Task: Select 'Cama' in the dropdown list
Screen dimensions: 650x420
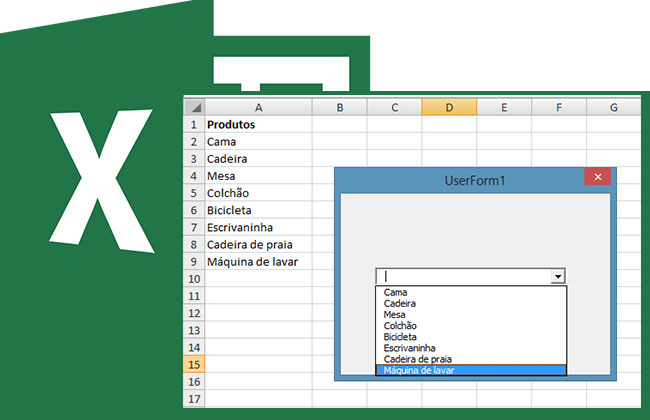Action: click(x=471, y=292)
